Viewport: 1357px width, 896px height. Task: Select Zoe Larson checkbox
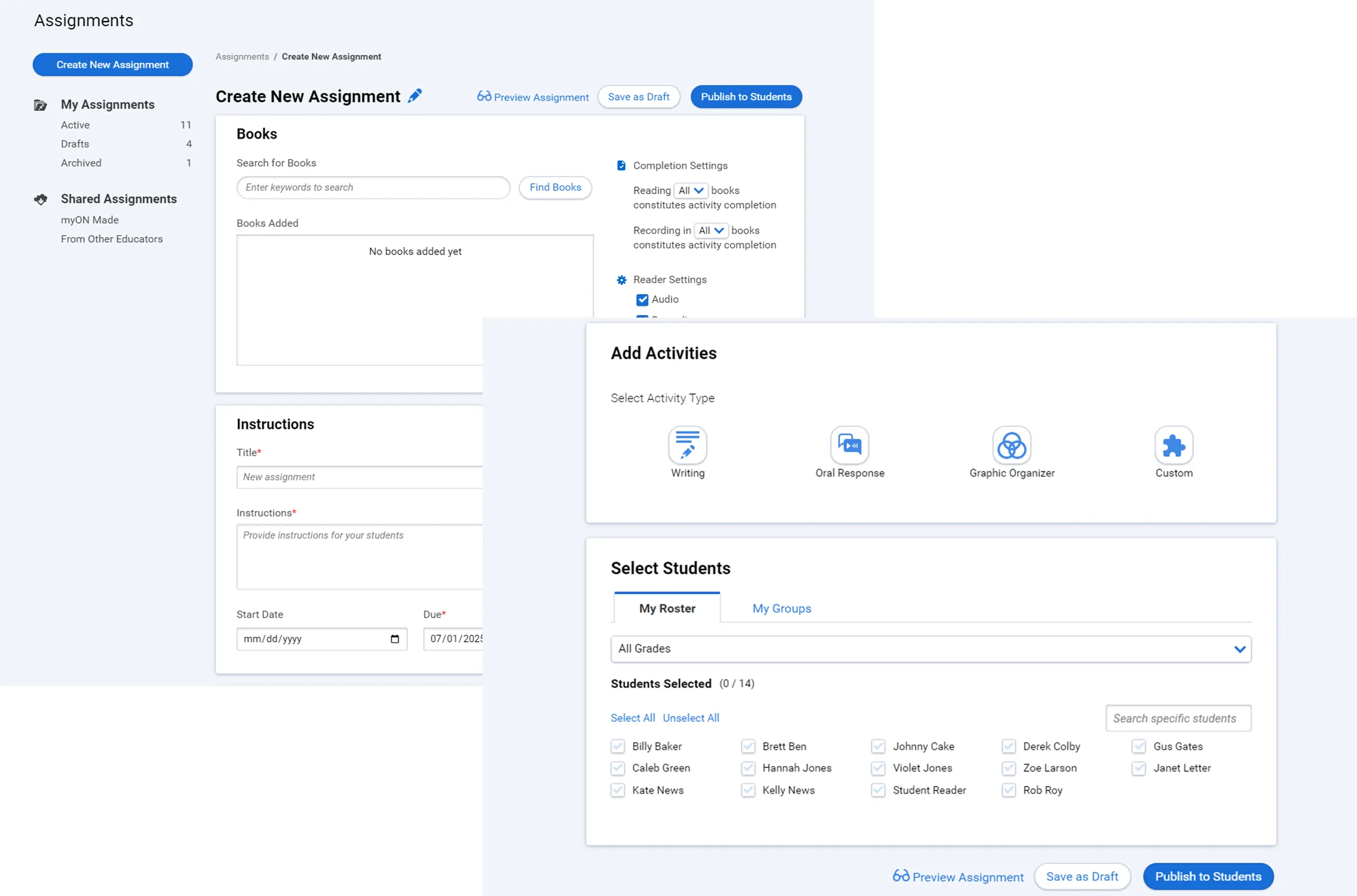click(x=1008, y=768)
